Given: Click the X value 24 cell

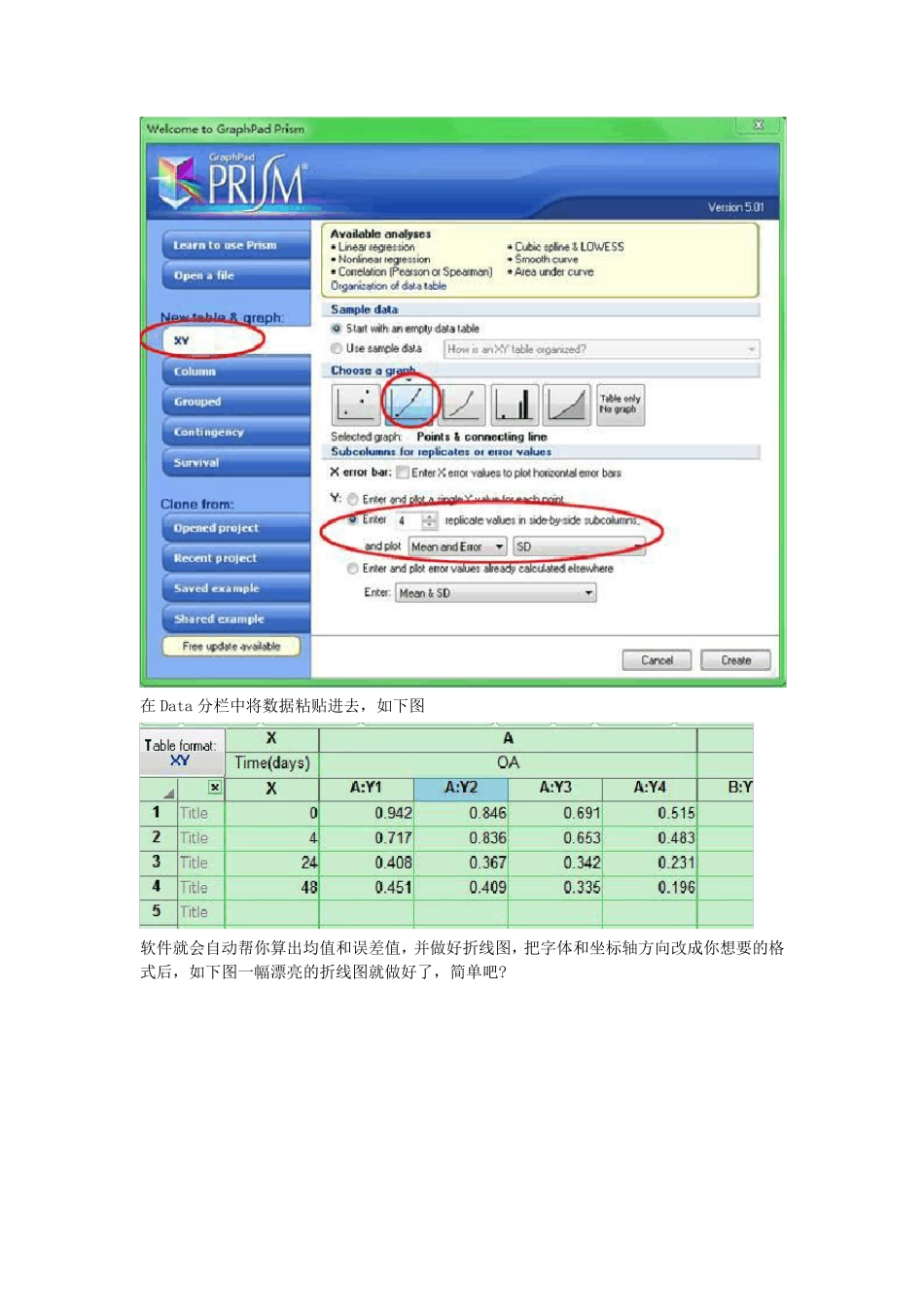Looking at the screenshot, I should (272, 863).
